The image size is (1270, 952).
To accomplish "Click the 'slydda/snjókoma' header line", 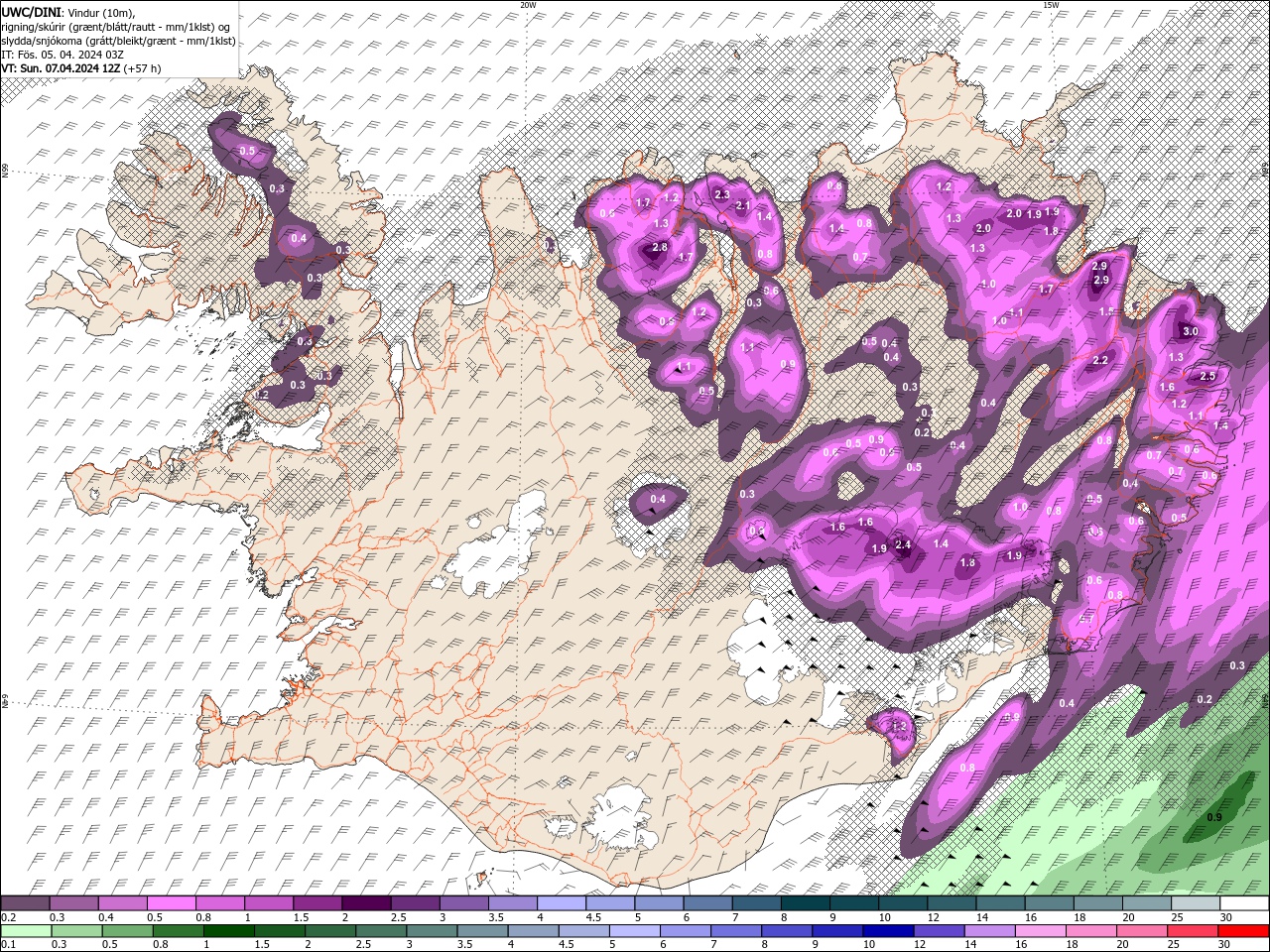I will pos(118,41).
